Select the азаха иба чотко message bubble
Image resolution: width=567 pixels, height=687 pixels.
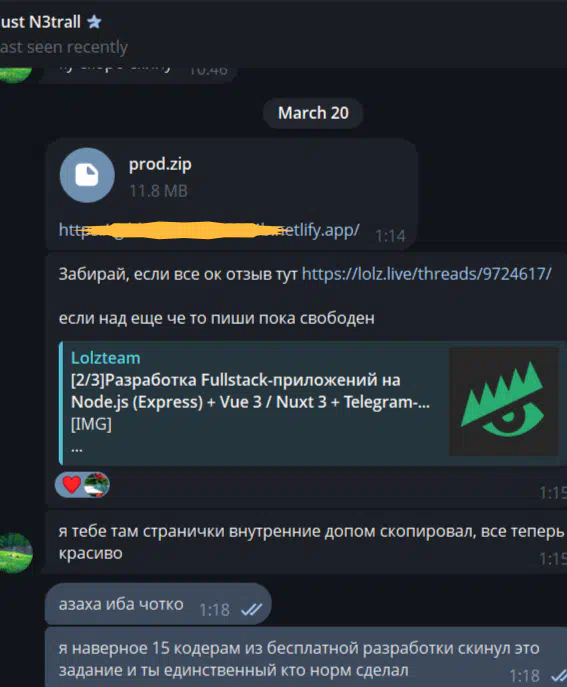coord(158,604)
